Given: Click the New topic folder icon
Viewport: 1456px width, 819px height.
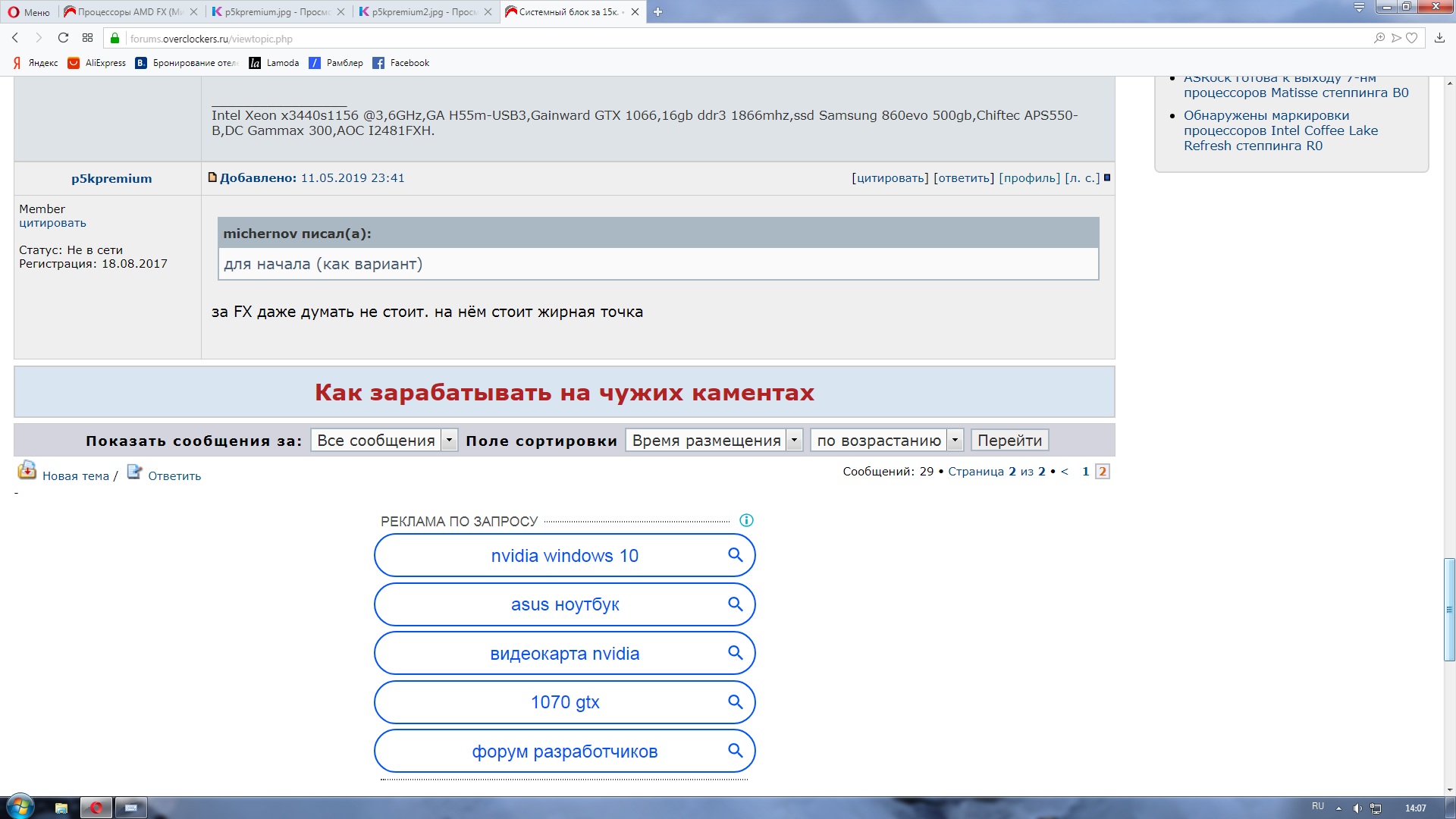Looking at the screenshot, I should [x=27, y=471].
